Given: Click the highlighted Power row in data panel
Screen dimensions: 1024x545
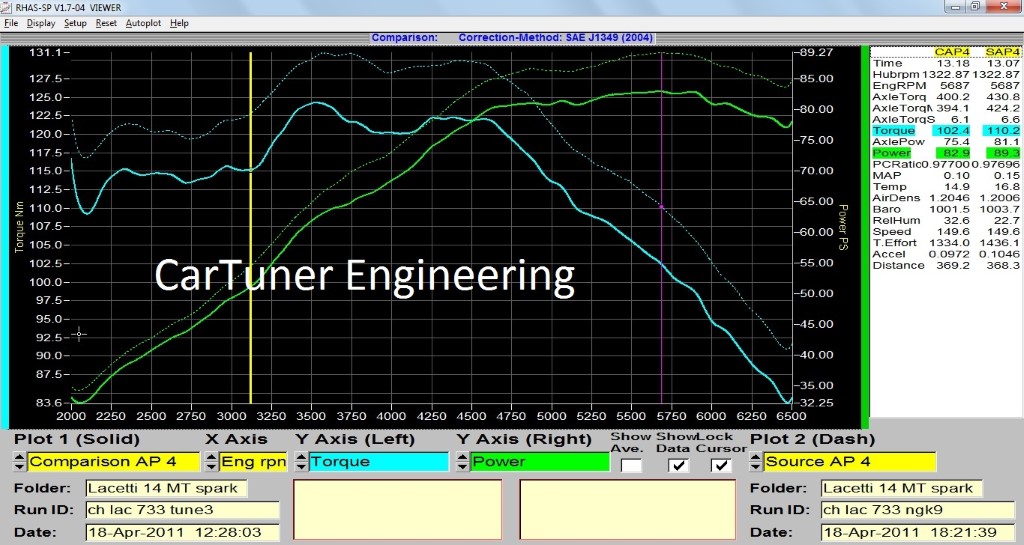Looking at the screenshot, I should pyautogui.click(x=946, y=153).
